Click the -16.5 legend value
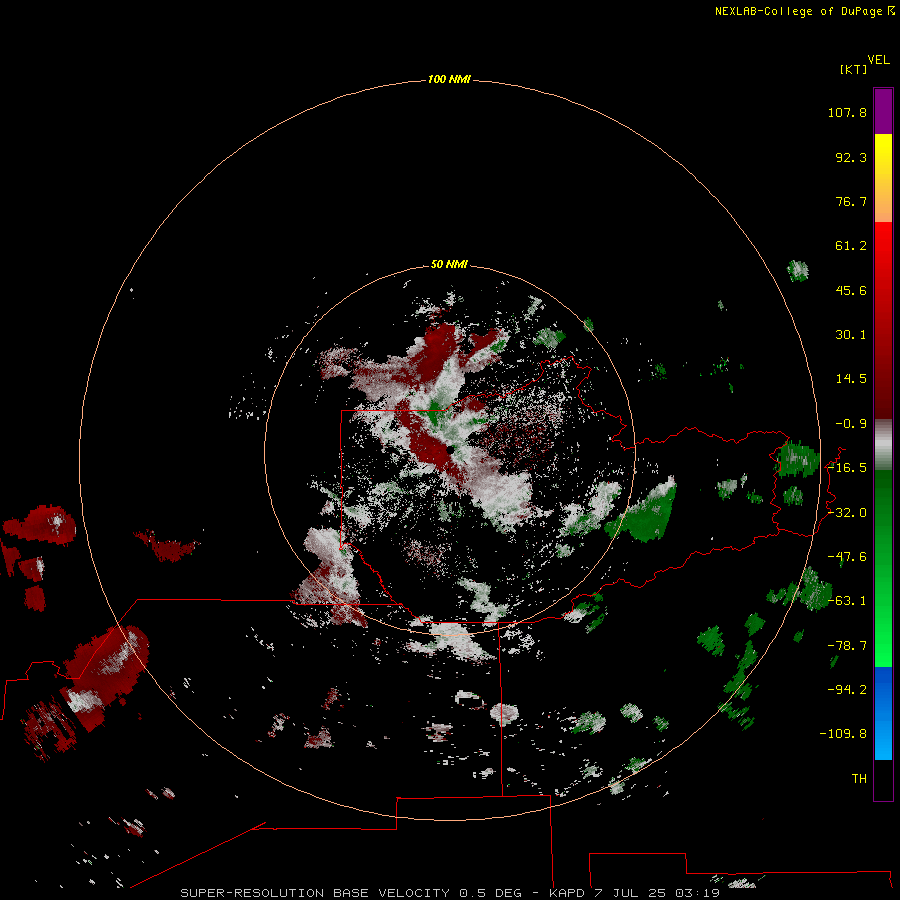 pos(847,468)
